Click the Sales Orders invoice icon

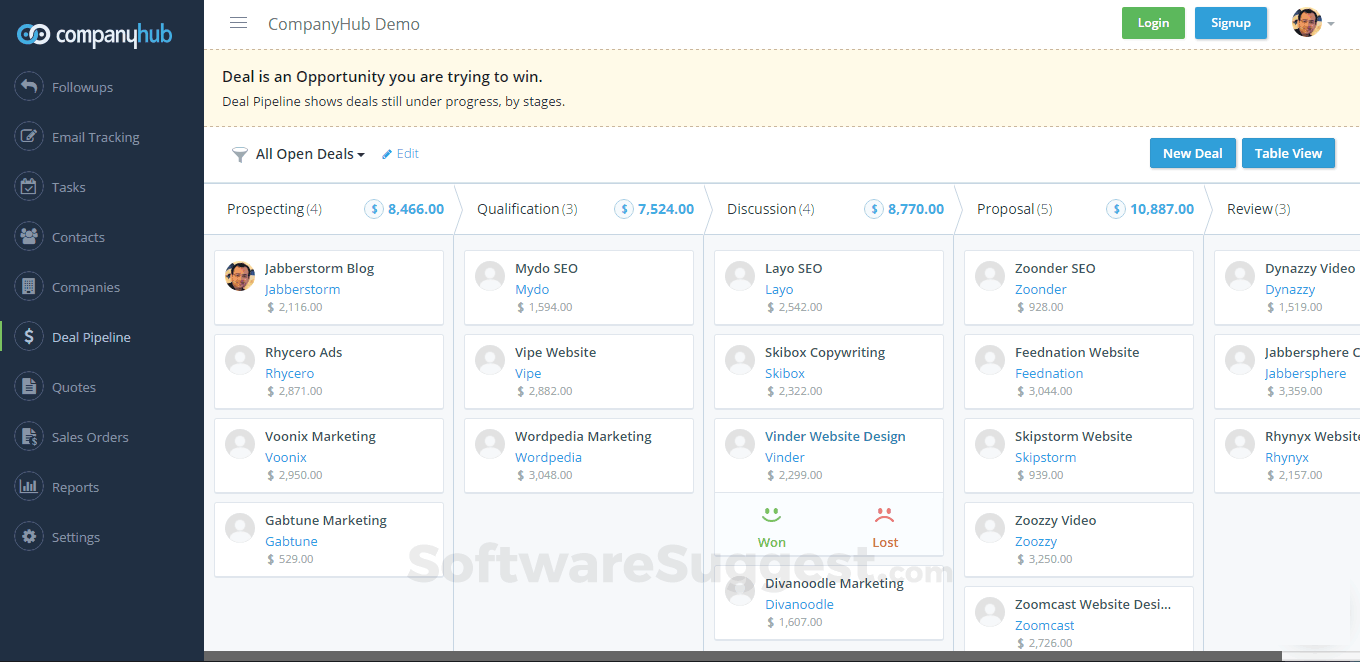(29, 437)
